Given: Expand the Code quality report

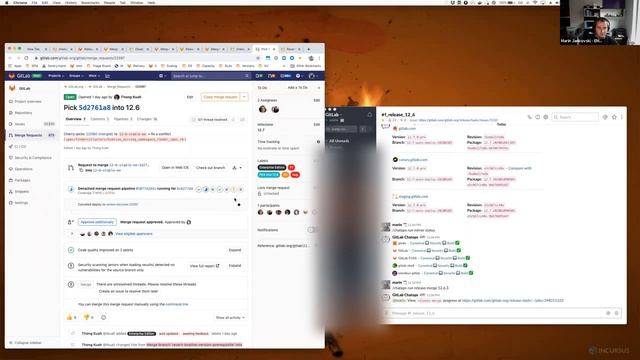Looking at the screenshot, I should click(235, 250).
